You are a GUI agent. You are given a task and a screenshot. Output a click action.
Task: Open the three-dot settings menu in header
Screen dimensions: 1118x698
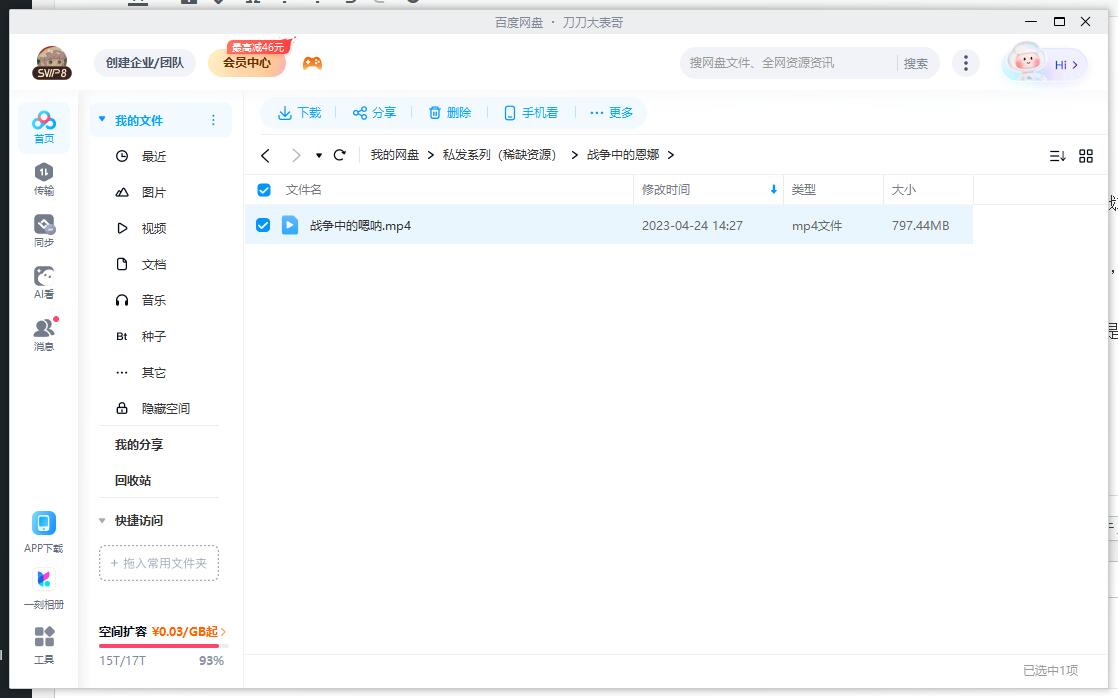tap(965, 63)
